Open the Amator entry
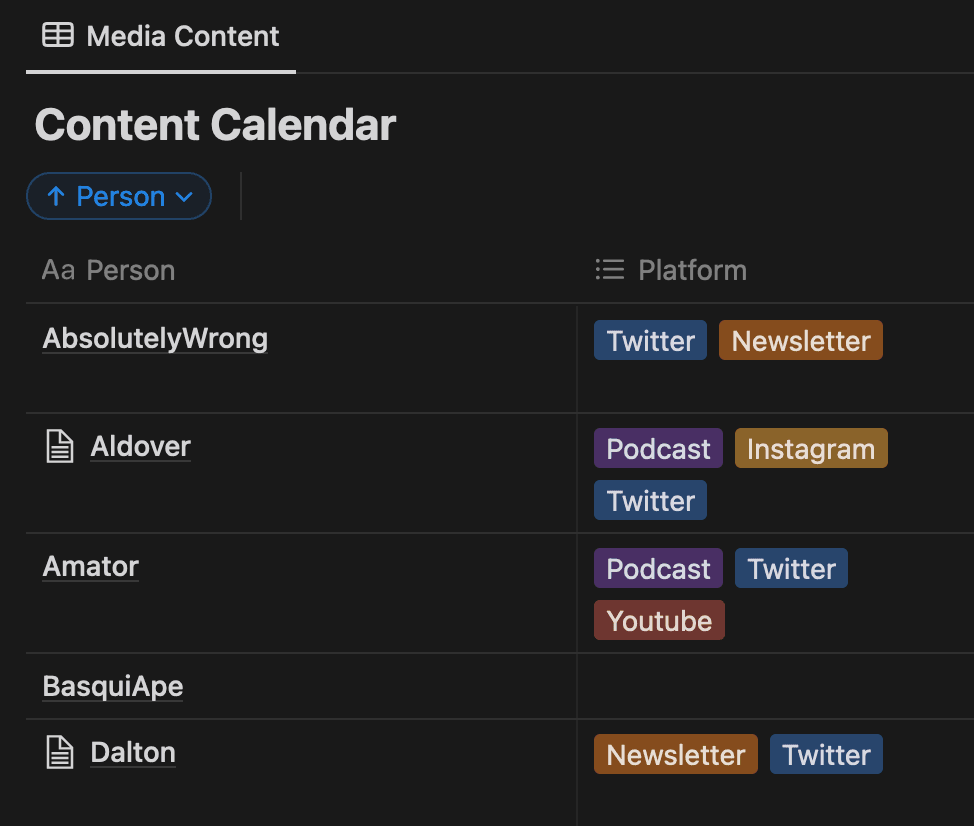974x826 pixels. point(91,566)
